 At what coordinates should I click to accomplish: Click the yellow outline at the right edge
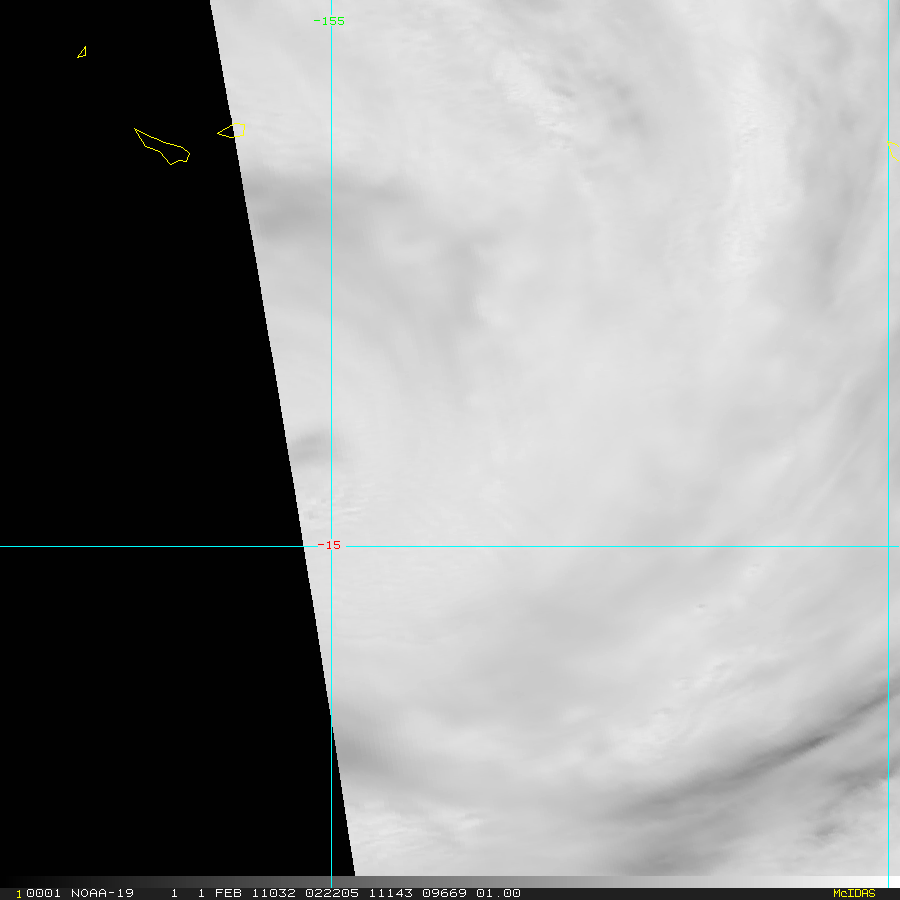coord(894,150)
